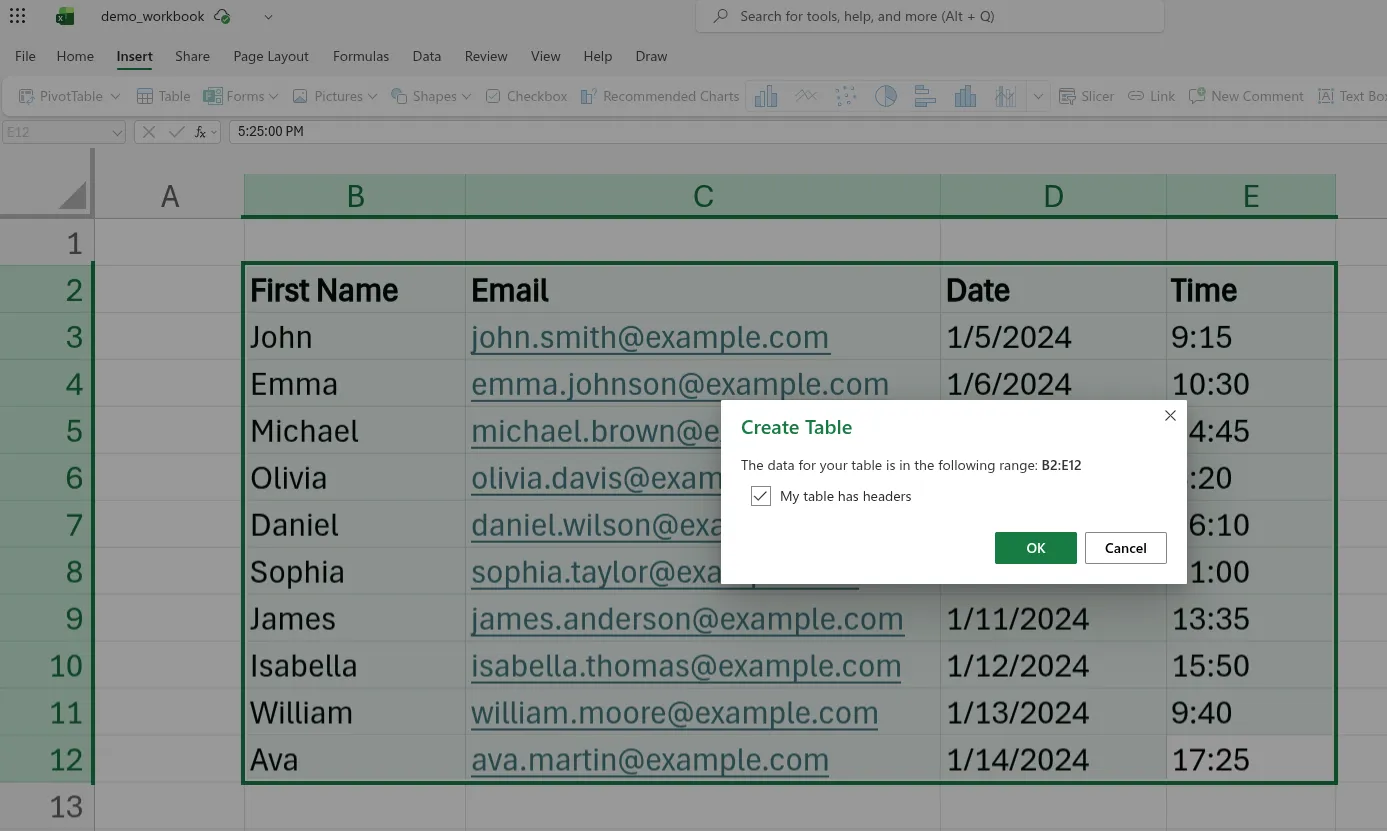The image size is (1387, 831).
Task: Expand the PivotTable dropdown arrow
Action: coord(115,97)
